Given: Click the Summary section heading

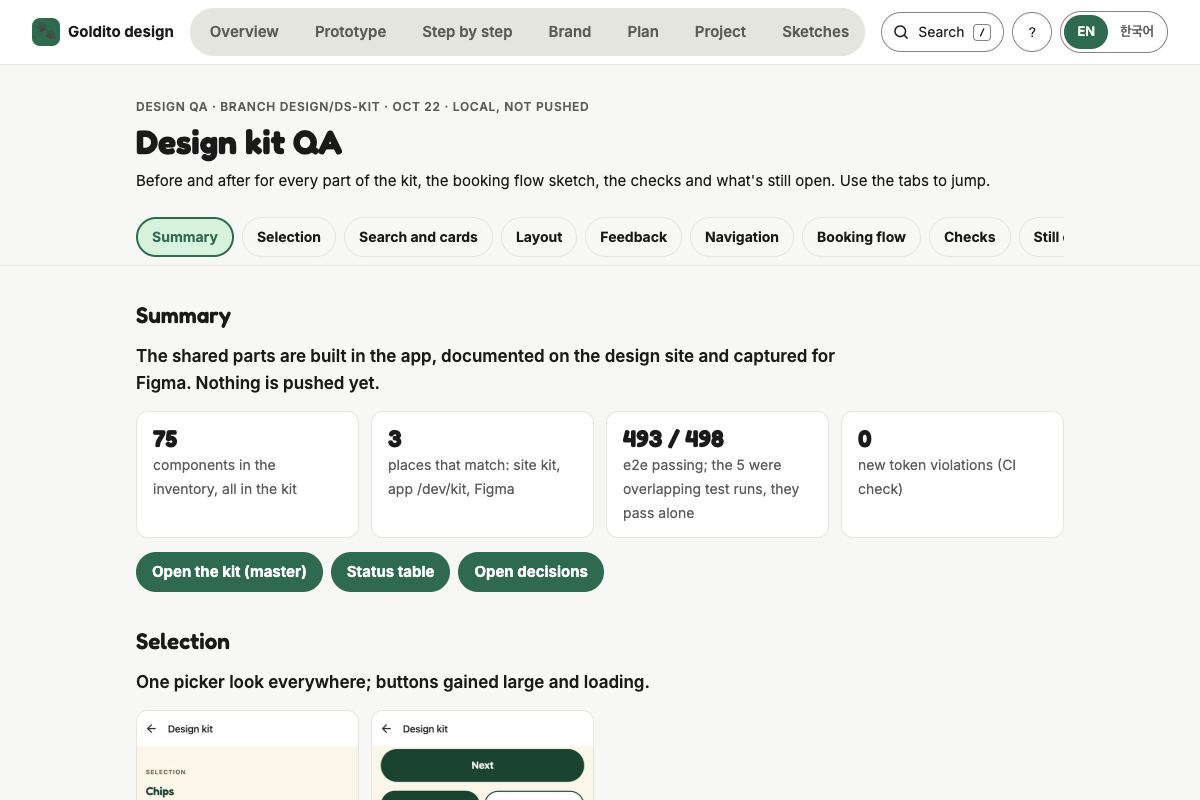Looking at the screenshot, I should click(x=183, y=316).
